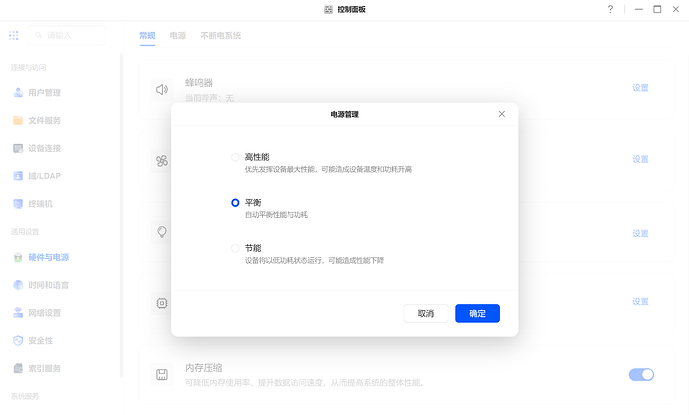Switch to the 不断电系统 tab
This screenshot has width=689, height=415.
click(x=220, y=36)
